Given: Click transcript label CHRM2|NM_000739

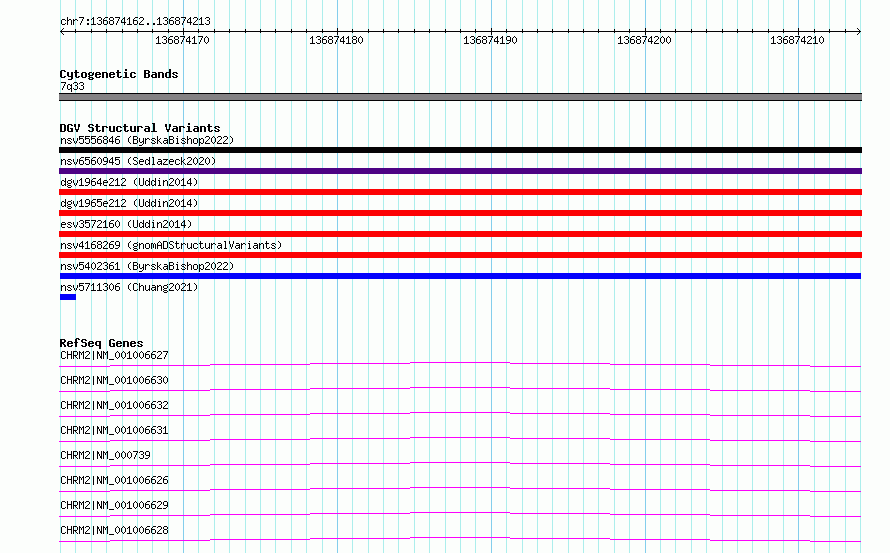Looking at the screenshot, I should click(105, 455).
